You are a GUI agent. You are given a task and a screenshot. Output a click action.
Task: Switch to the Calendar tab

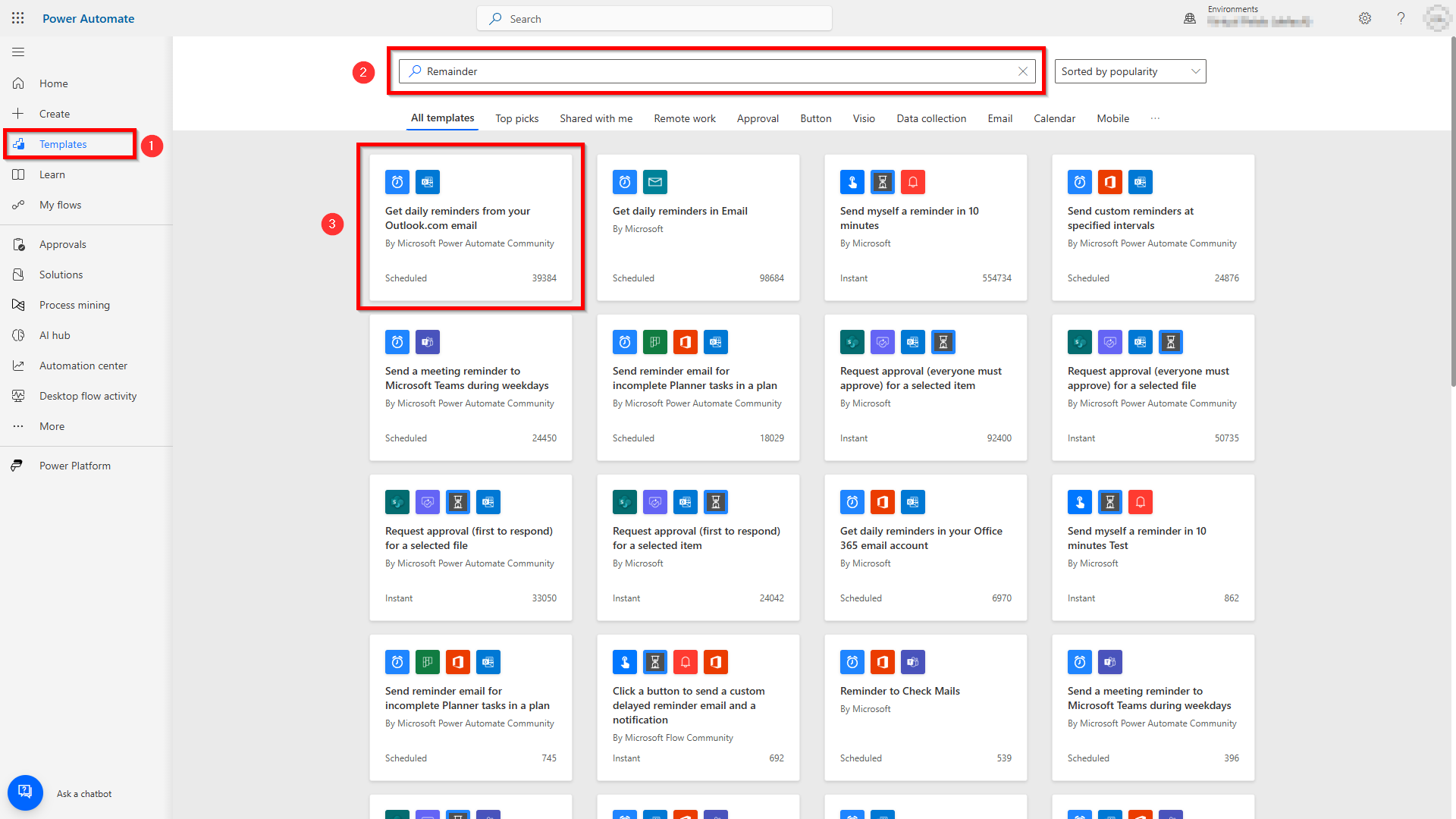click(x=1054, y=118)
